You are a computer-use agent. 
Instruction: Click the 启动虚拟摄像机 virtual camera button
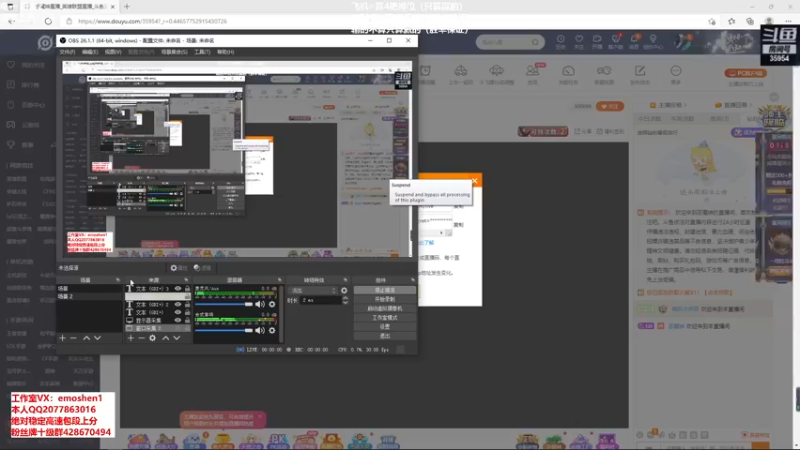tap(385, 309)
